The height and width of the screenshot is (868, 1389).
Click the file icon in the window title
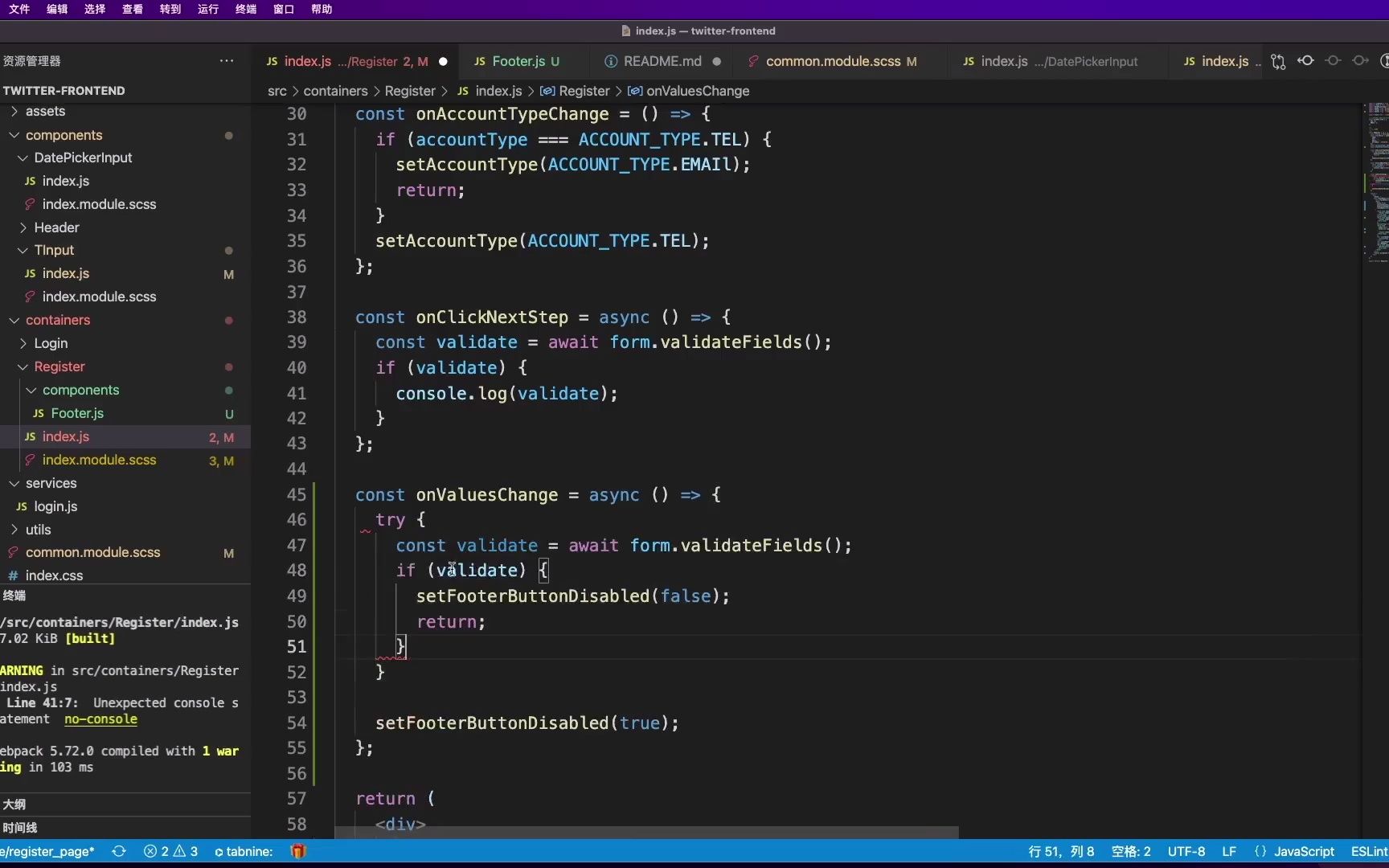coord(626,31)
